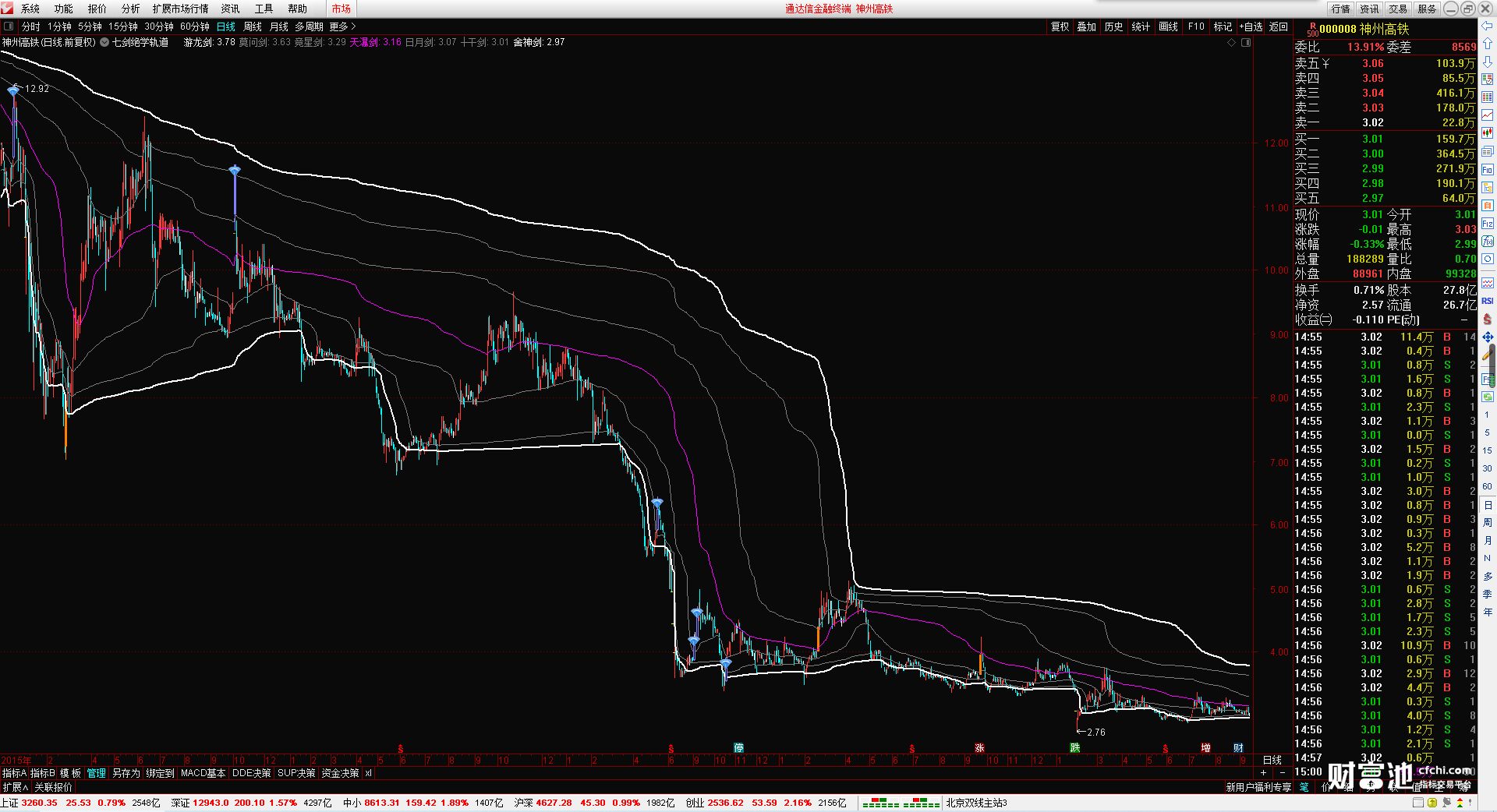
Task: Open the 复权 adjustment dropdown
Action: tap(1060, 26)
